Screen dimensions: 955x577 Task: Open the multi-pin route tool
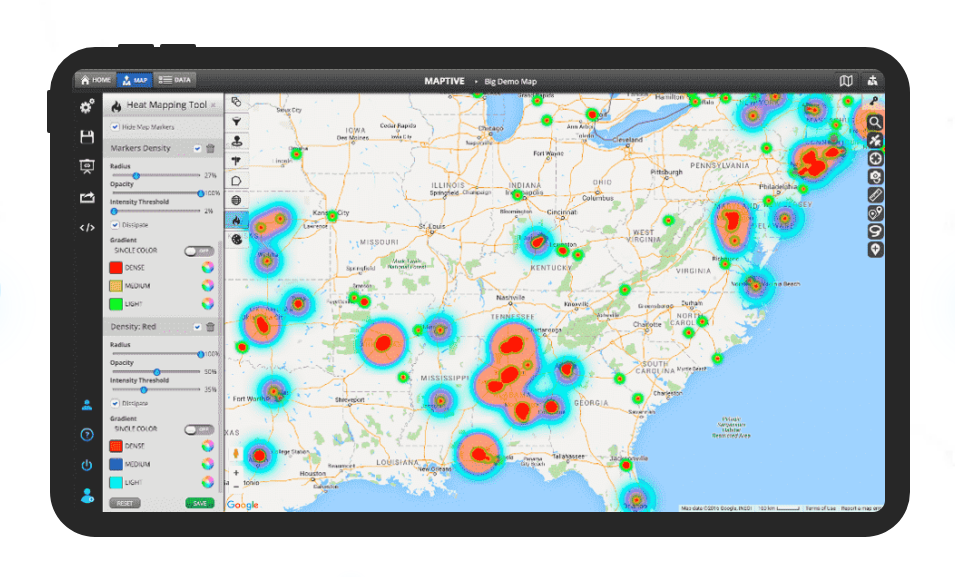(875, 213)
